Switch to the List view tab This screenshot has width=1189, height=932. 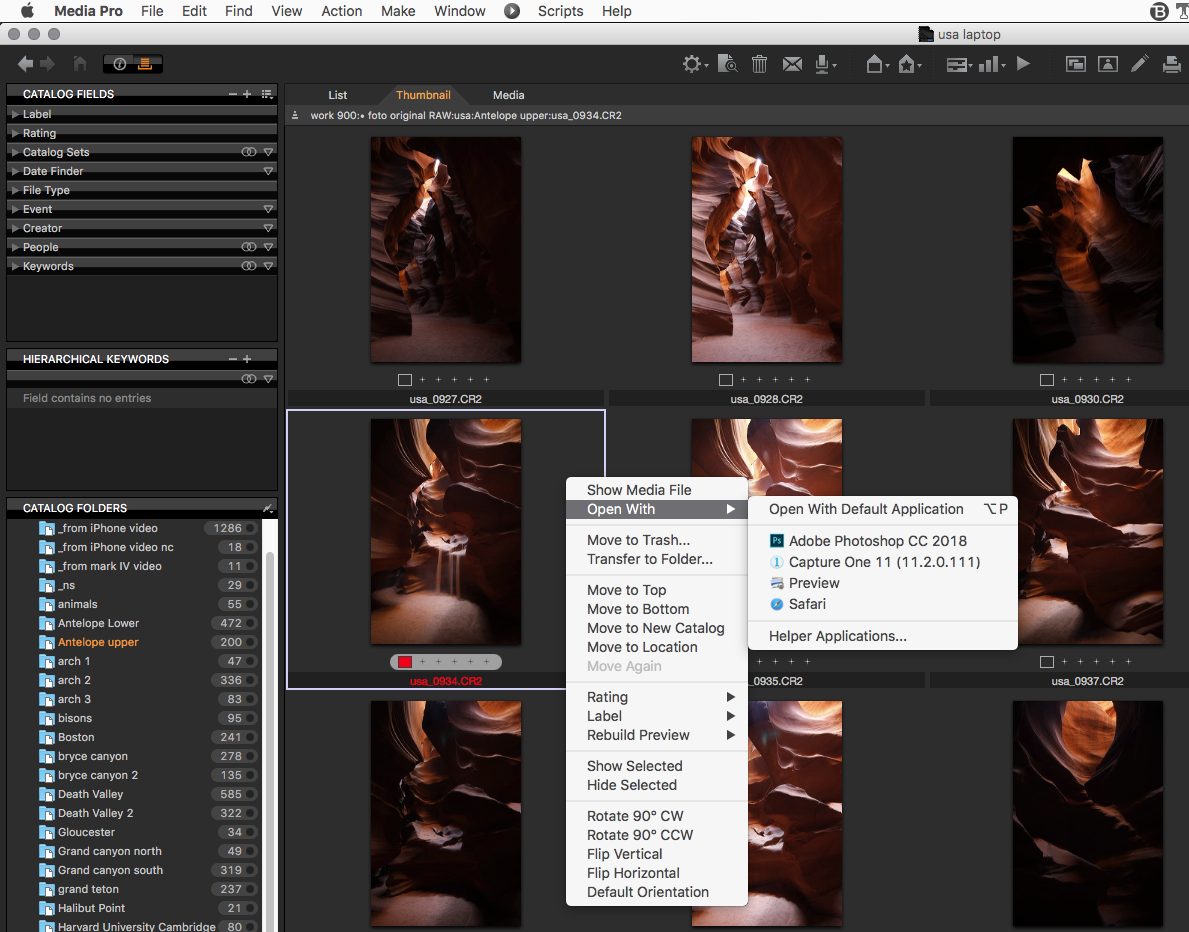pyautogui.click(x=337, y=95)
